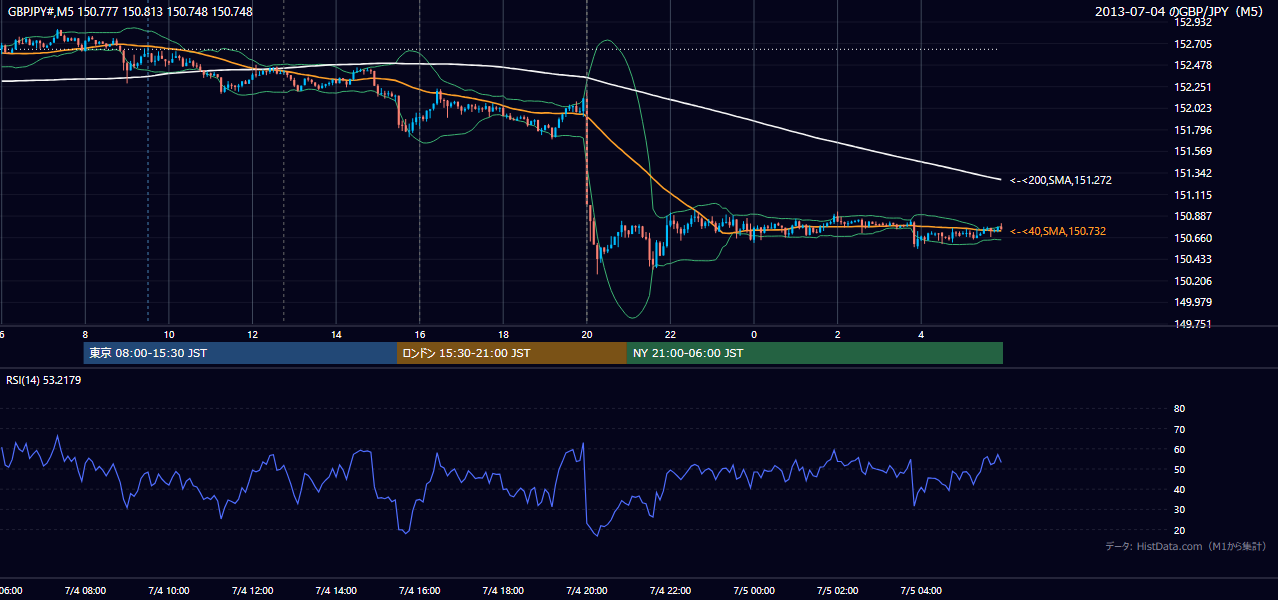Image resolution: width=1278 pixels, height=600 pixels.
Task: Click price axis value 151.796
Action: point(1193,131)
